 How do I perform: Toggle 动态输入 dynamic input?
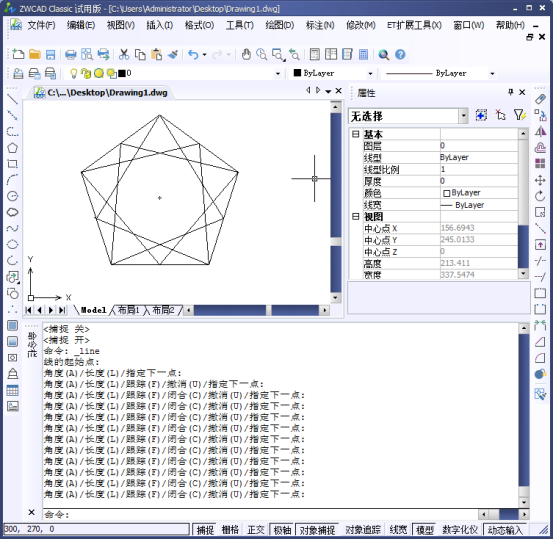pos(505,529)
